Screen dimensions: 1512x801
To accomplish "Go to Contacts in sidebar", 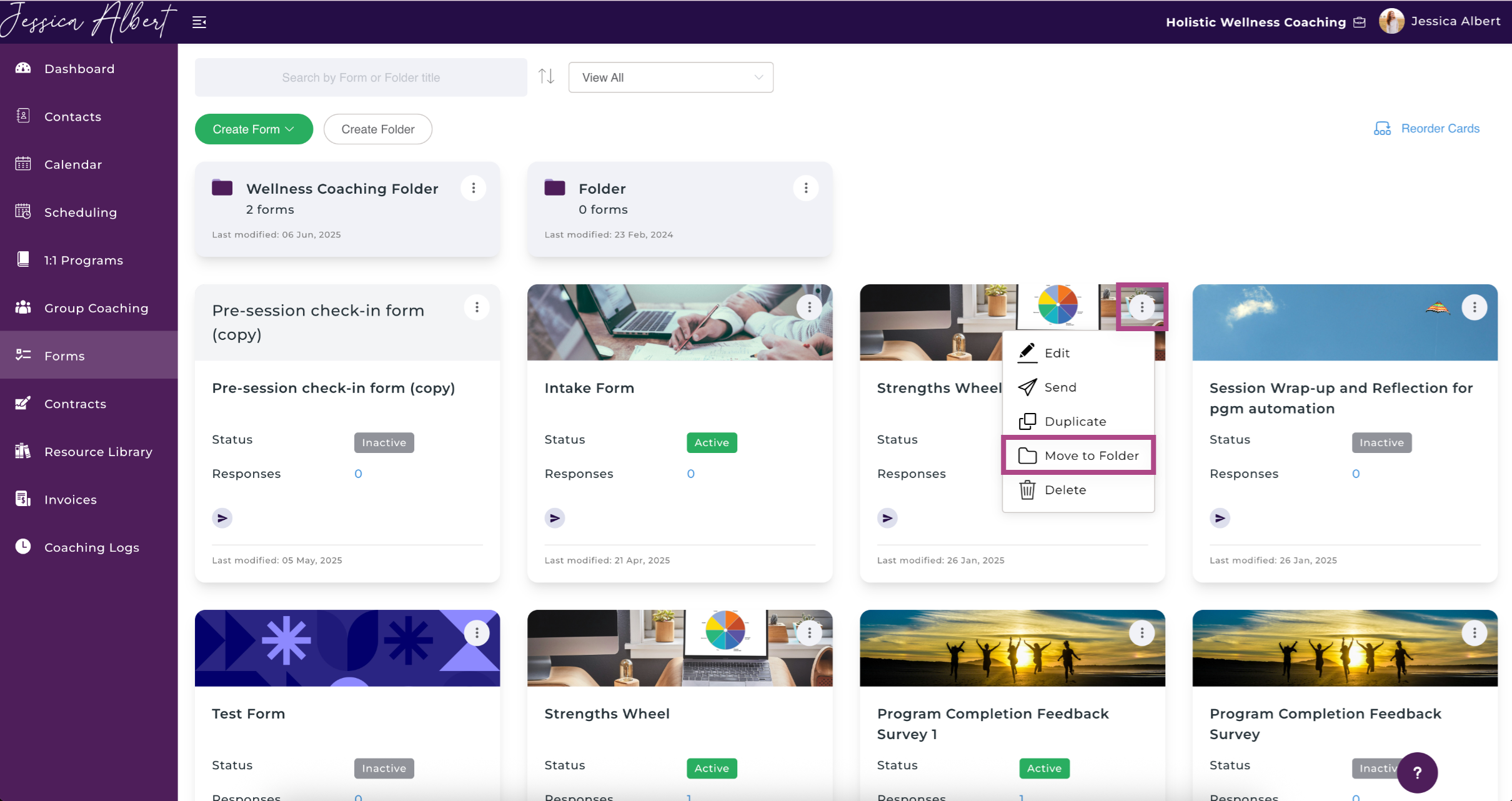I will click(89, 117).
